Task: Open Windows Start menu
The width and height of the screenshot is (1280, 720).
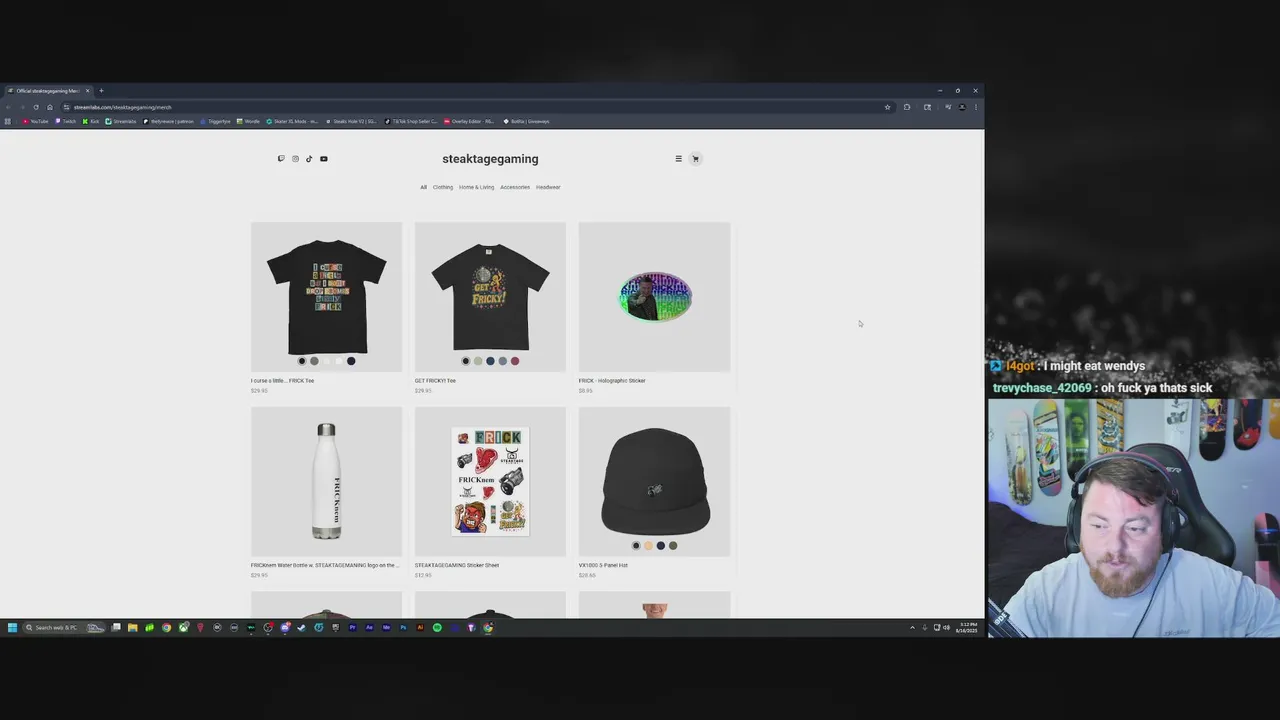Action: click(12, 628)
